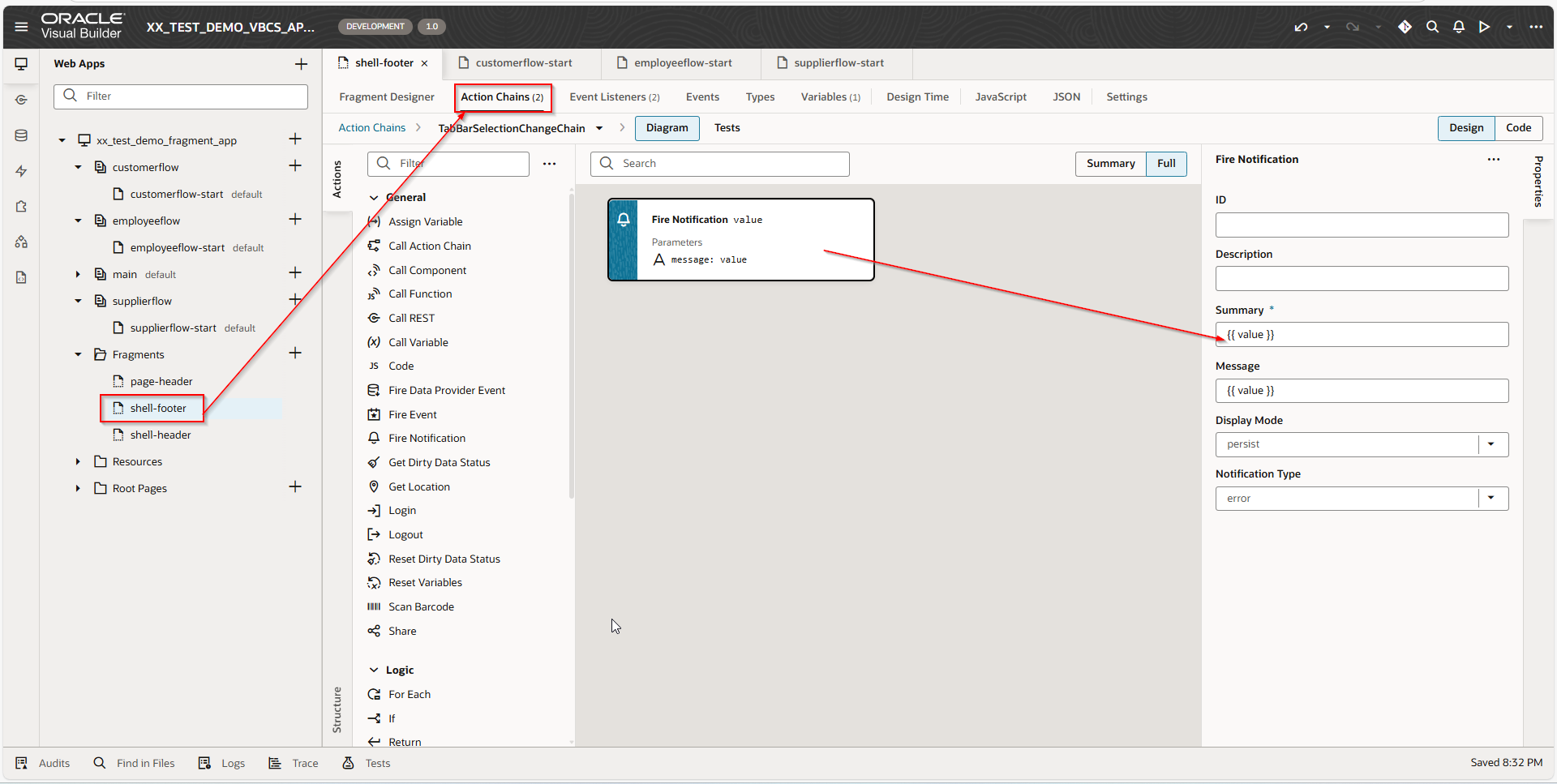The width and height of the screenshot is (1557, 784).
Task: Open the employeeflow-start tab
Action: click(682, 63)
